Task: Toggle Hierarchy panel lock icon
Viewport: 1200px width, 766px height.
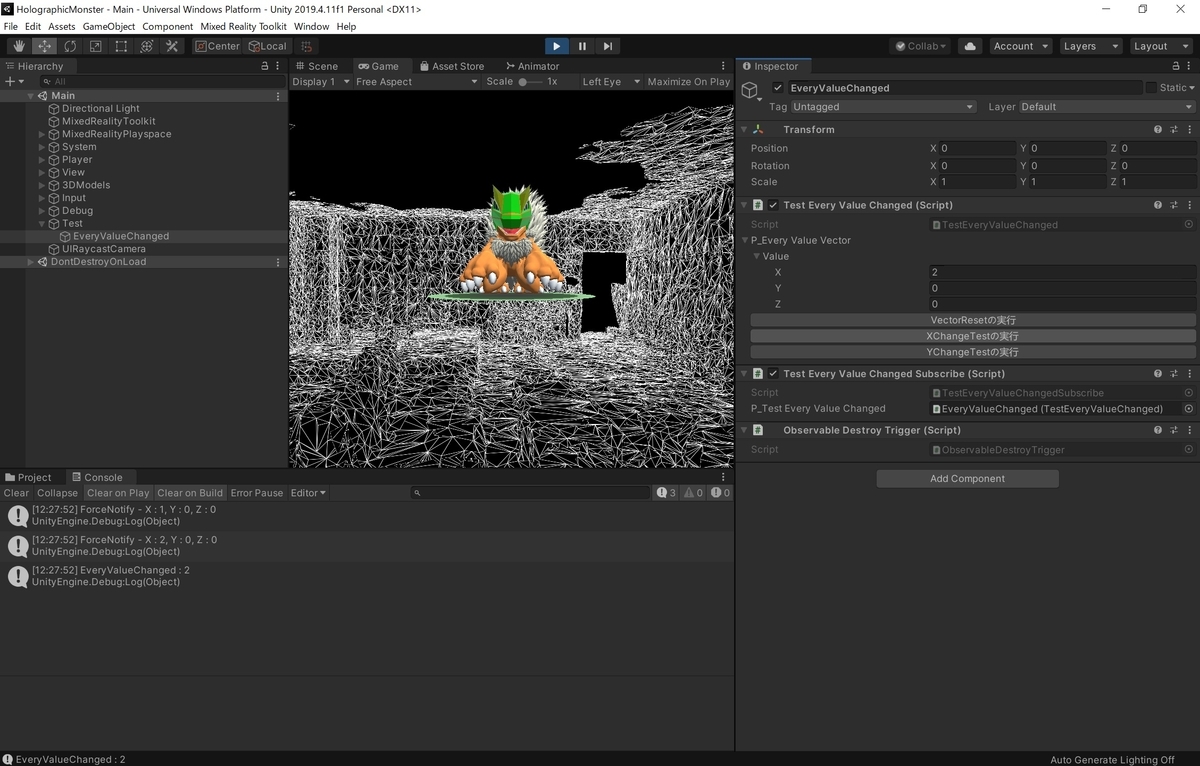Action: pyautogui.click(x=265, y=66)
